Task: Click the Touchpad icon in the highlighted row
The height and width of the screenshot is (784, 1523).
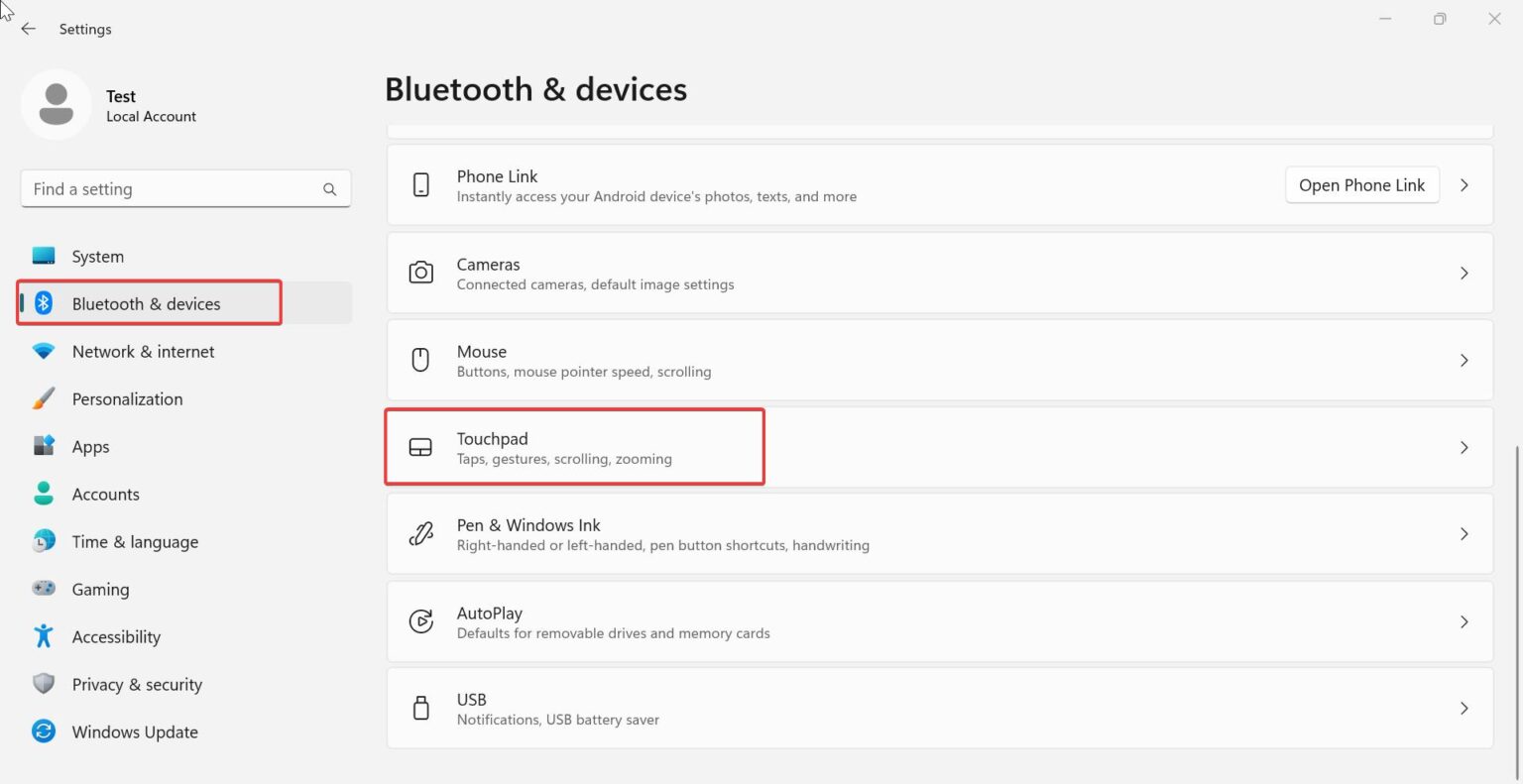Action: pyautogui.click(x=421, y=447)
